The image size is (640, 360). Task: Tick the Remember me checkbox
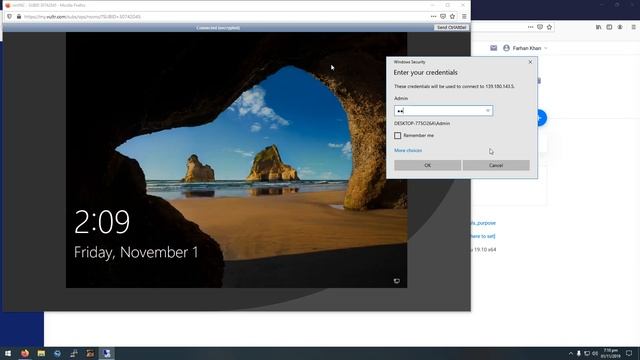(398, 136)
